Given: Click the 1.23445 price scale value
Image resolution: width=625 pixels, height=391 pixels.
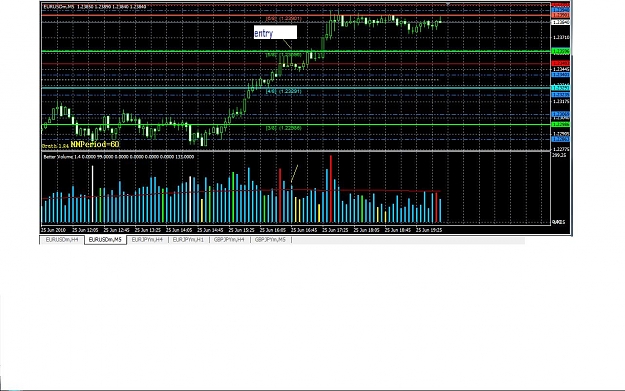Looking at the screenshot, I should coord(561,69).
